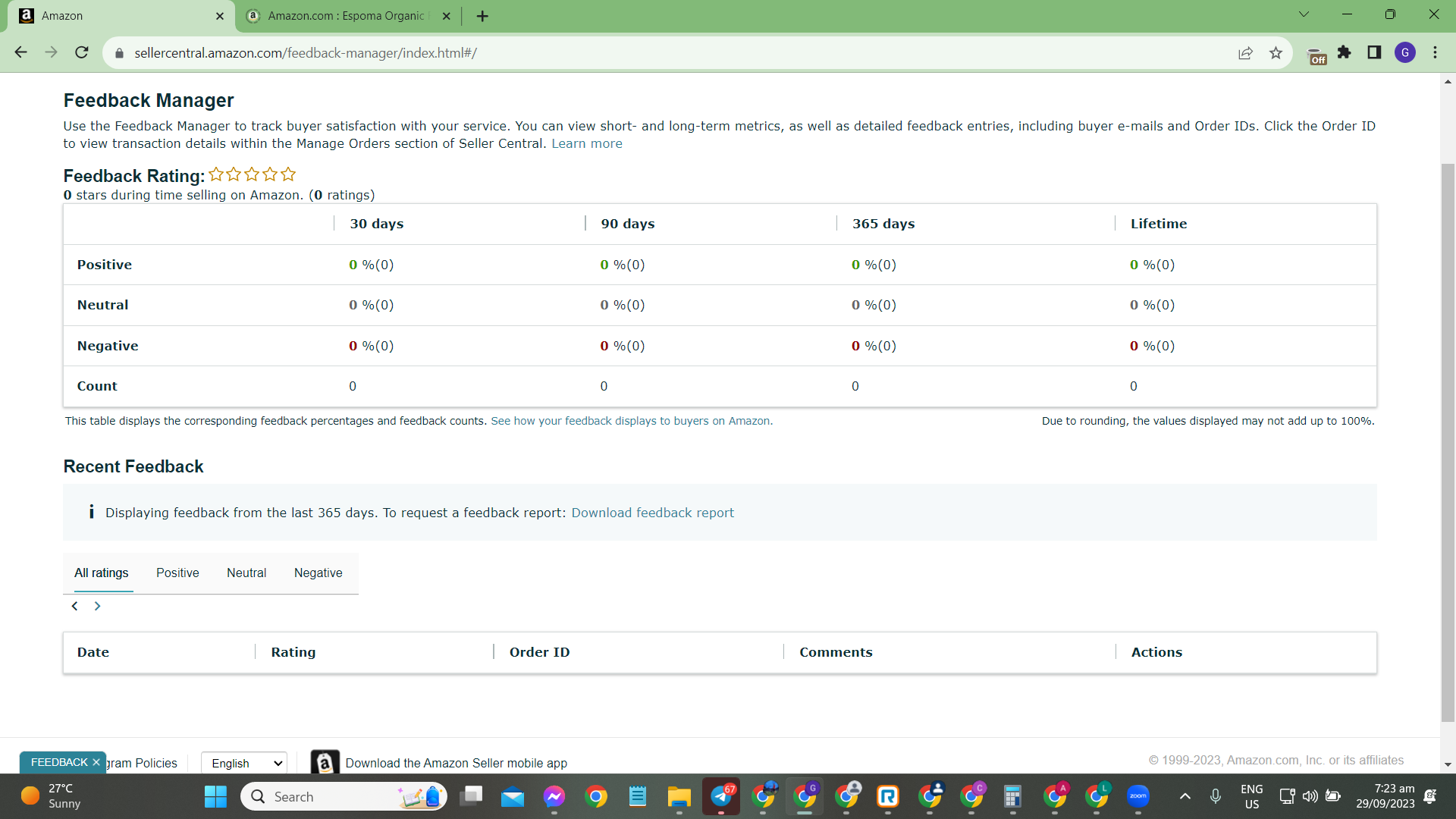Open the Chrome profile G avatar

coord(1405,52)
